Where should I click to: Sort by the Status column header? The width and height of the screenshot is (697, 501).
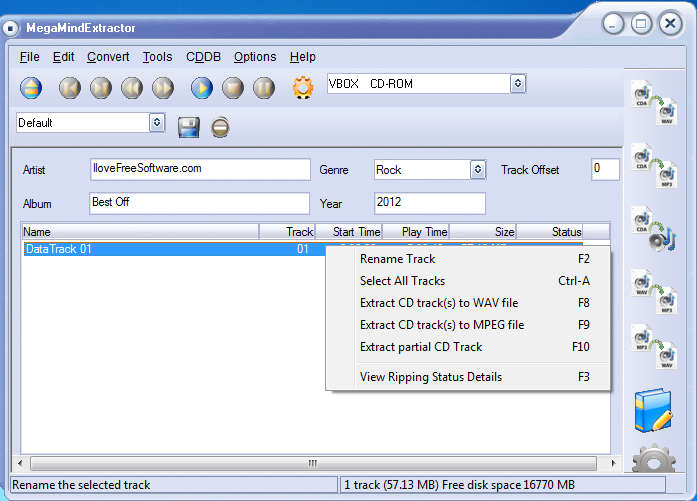tap(549, 232)
